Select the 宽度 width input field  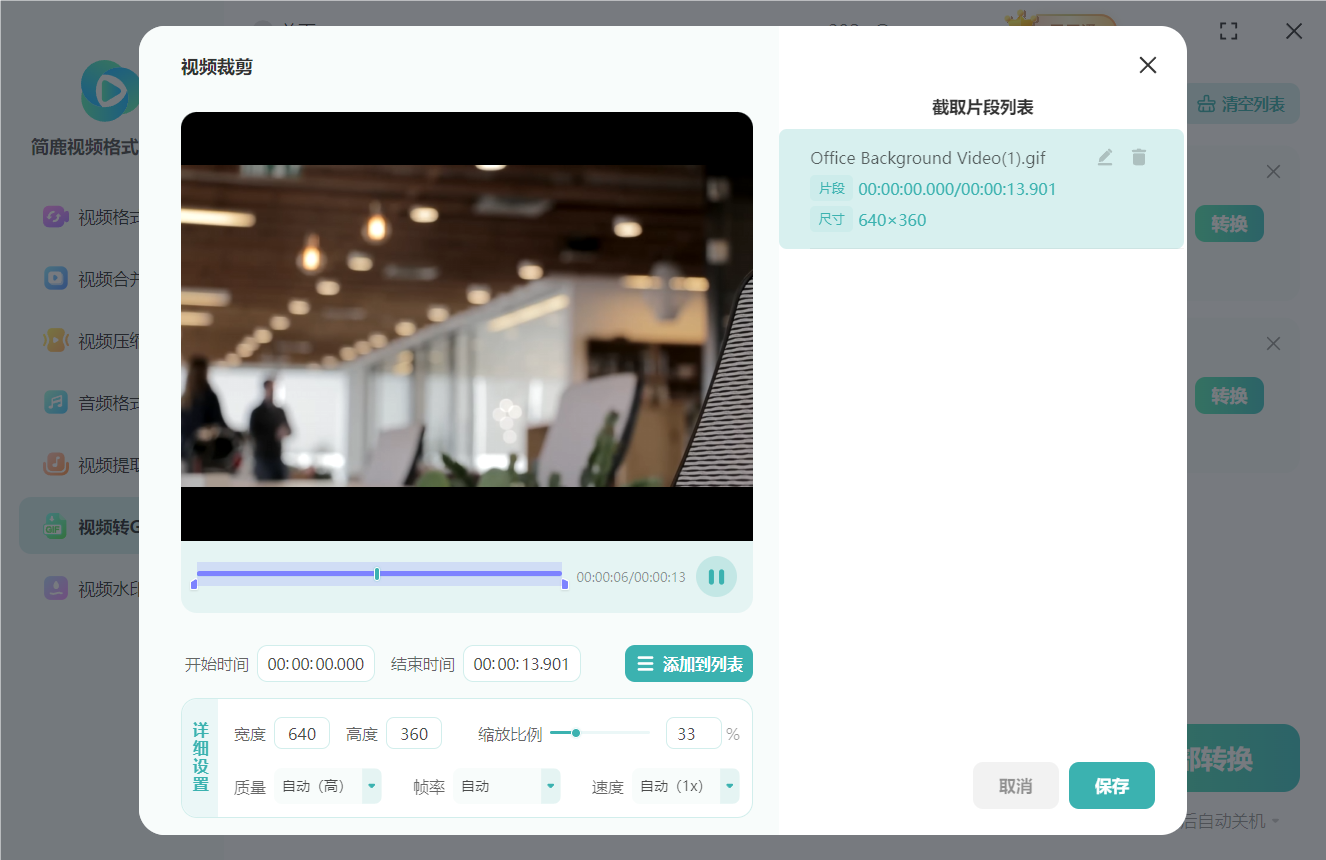tap(302, 734)
